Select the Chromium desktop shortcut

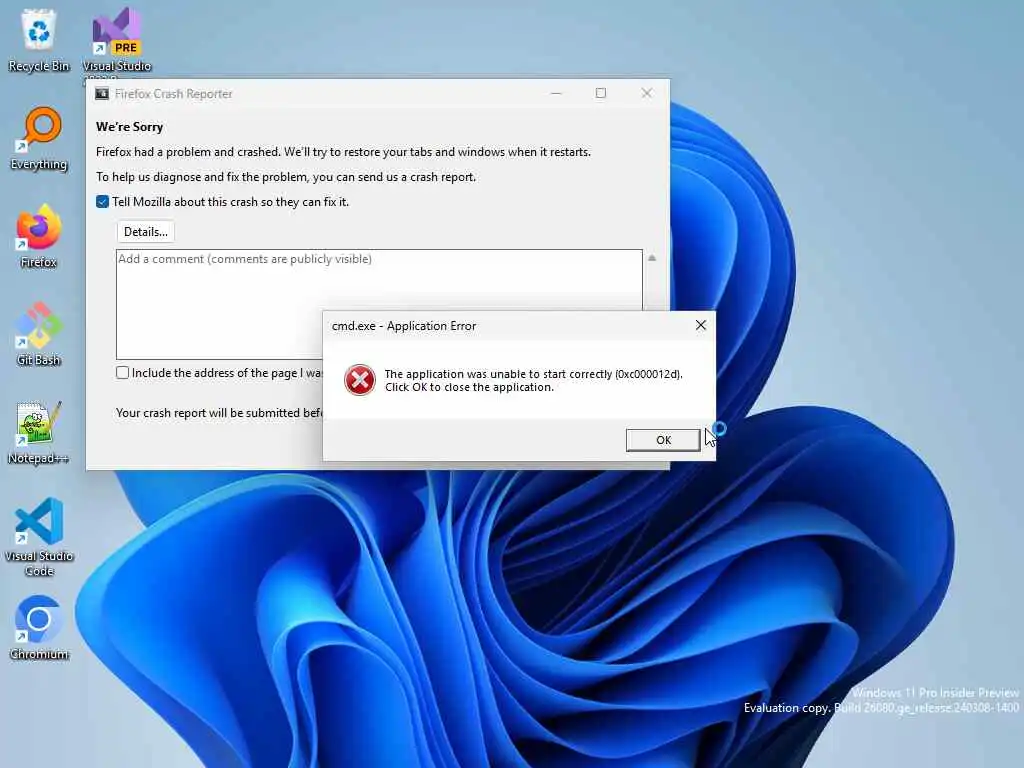(x=39, y=628)
